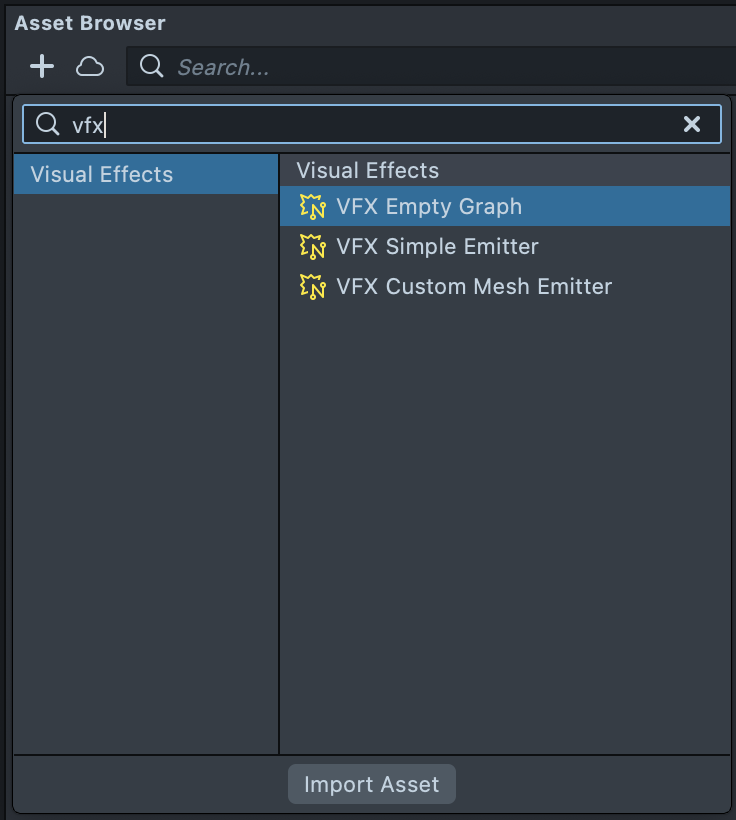Click the VFX Simple Emitter icon
The image size is (736, 820).
click(313, 247)
